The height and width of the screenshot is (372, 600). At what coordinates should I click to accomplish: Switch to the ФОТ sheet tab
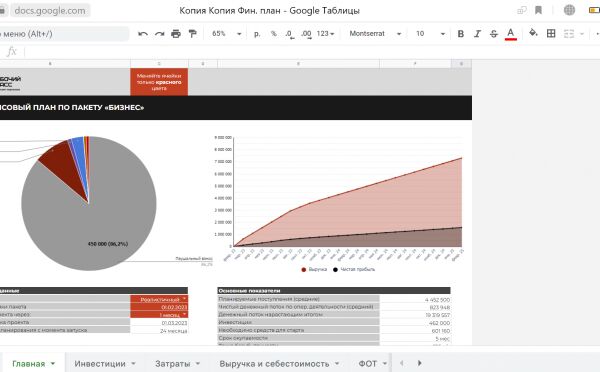point(368,364)
